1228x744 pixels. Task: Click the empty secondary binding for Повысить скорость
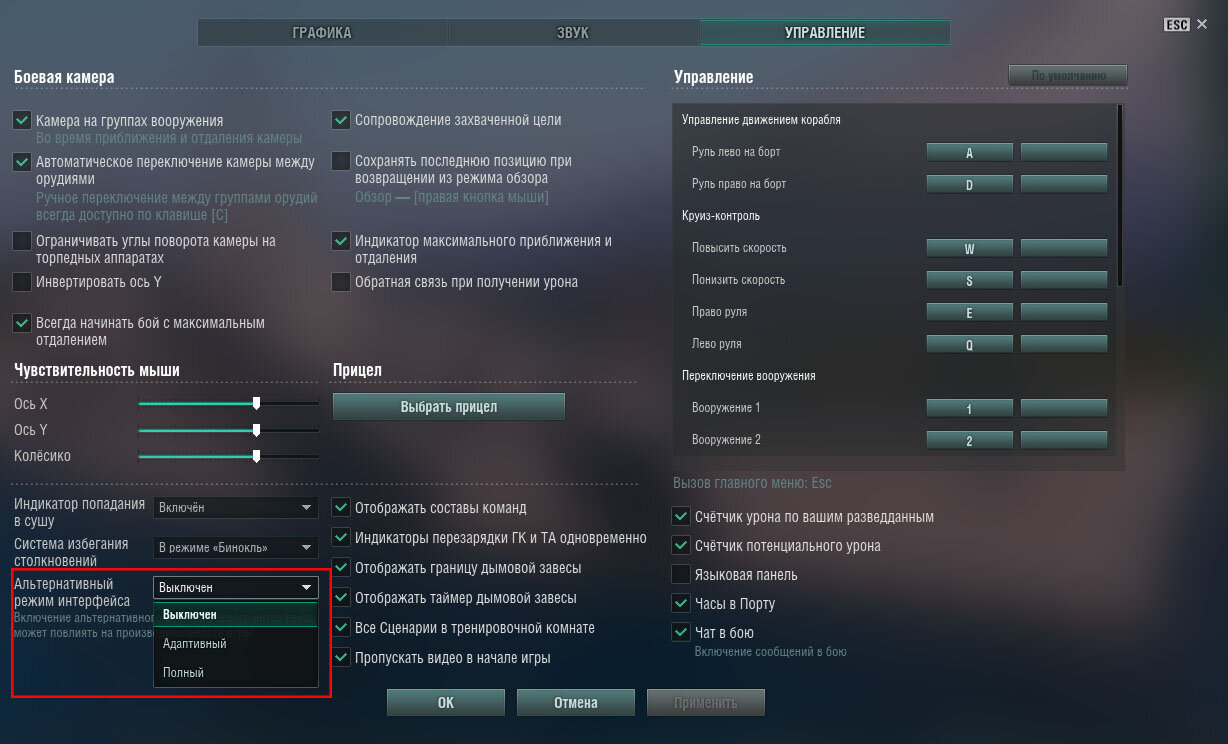[1064, 248]
